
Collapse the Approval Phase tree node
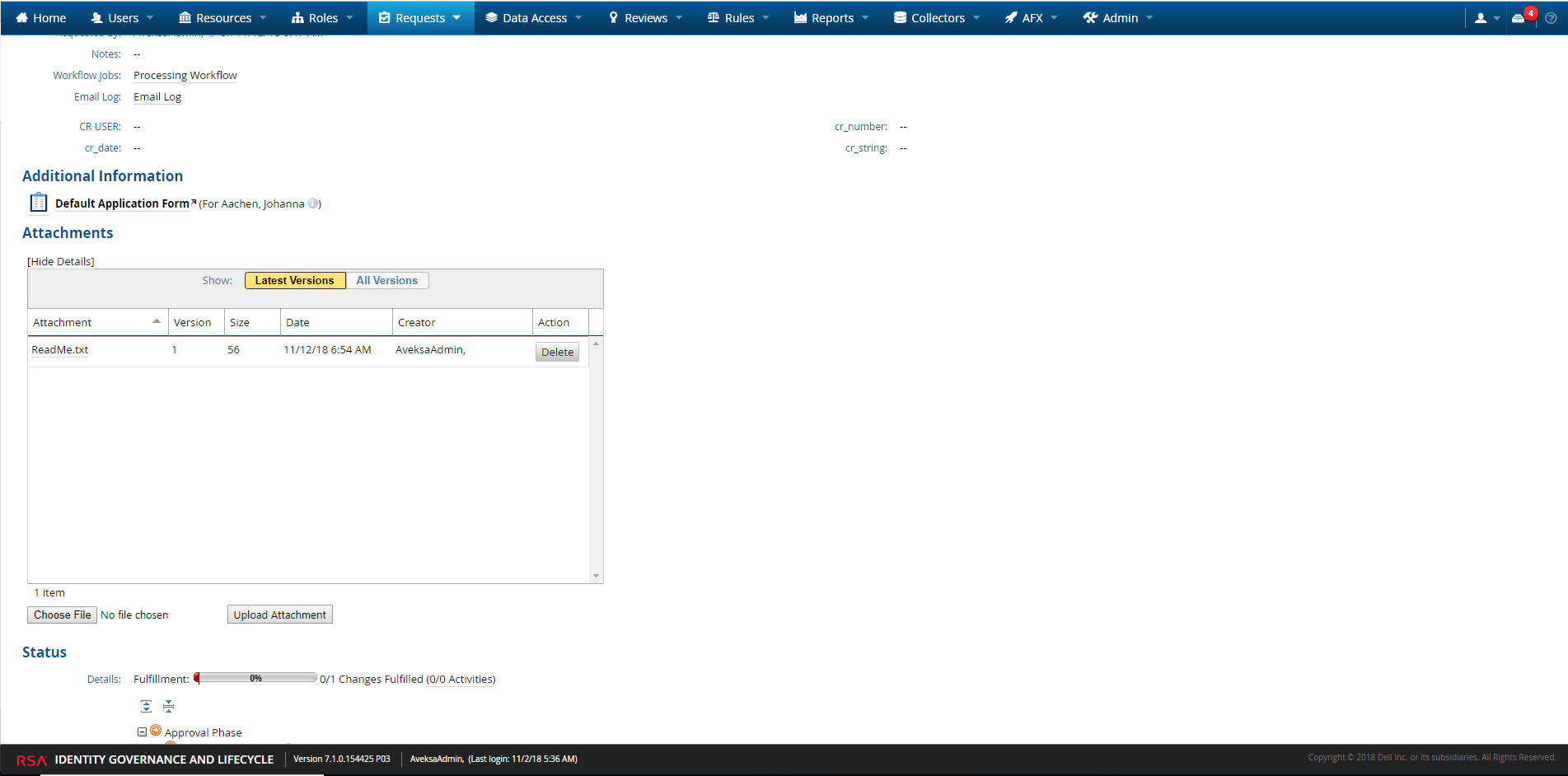pyautogui.click(x=142, y=732)
